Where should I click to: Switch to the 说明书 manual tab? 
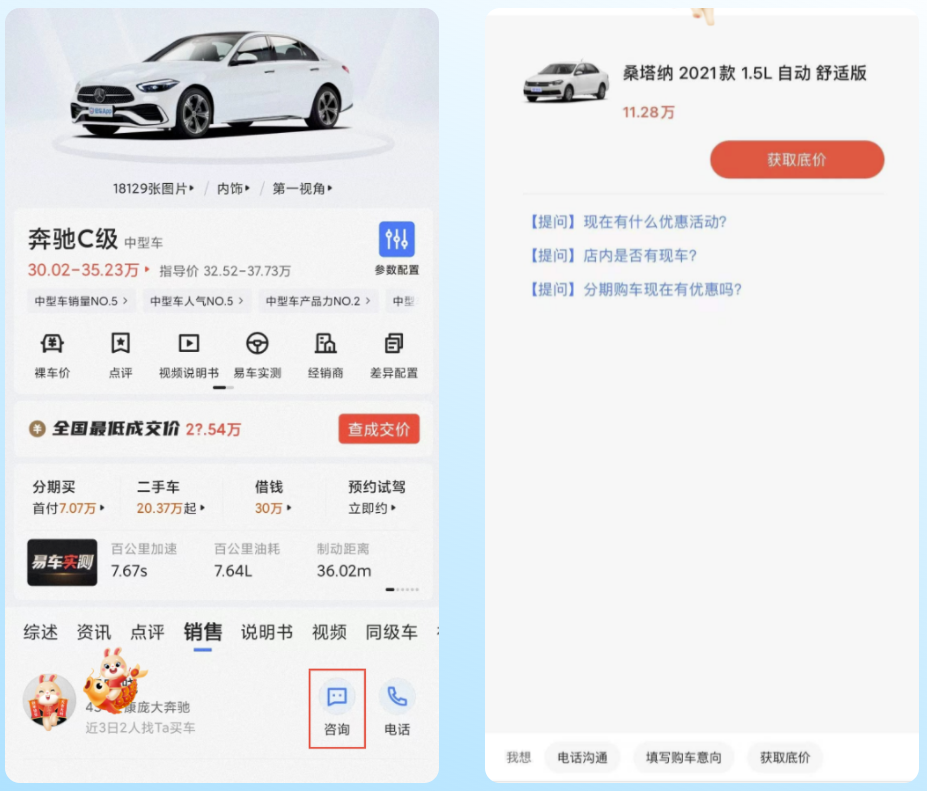267,632
